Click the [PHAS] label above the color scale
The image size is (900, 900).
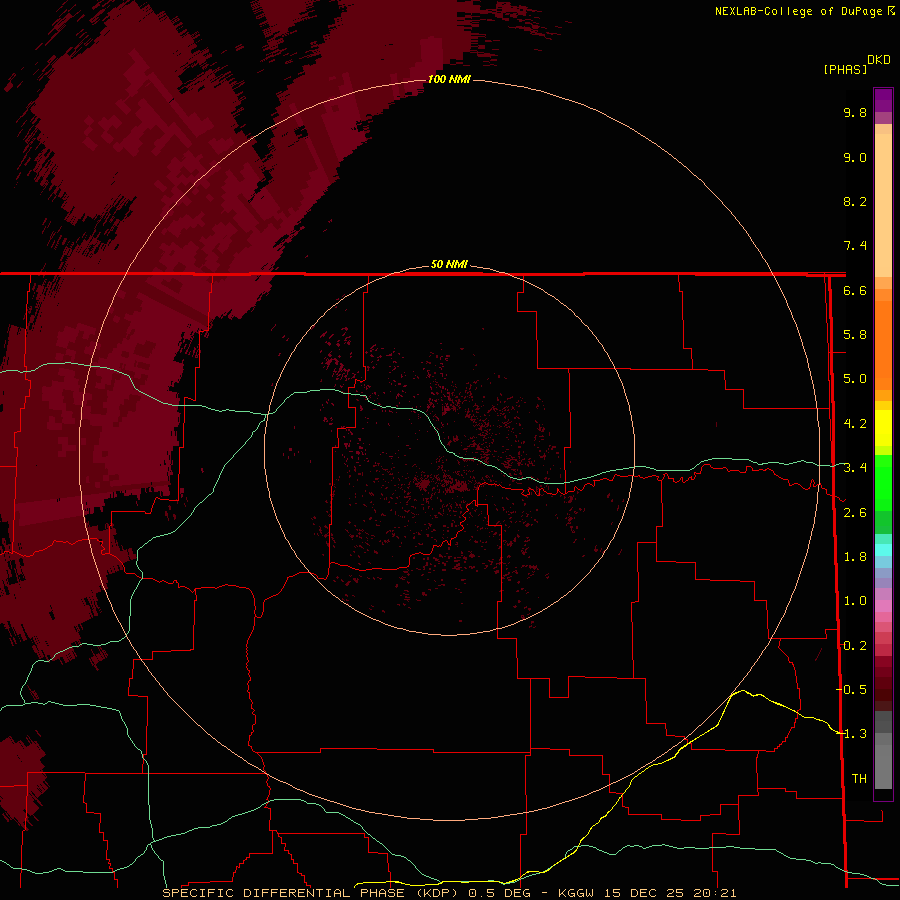tap(845, 69)
